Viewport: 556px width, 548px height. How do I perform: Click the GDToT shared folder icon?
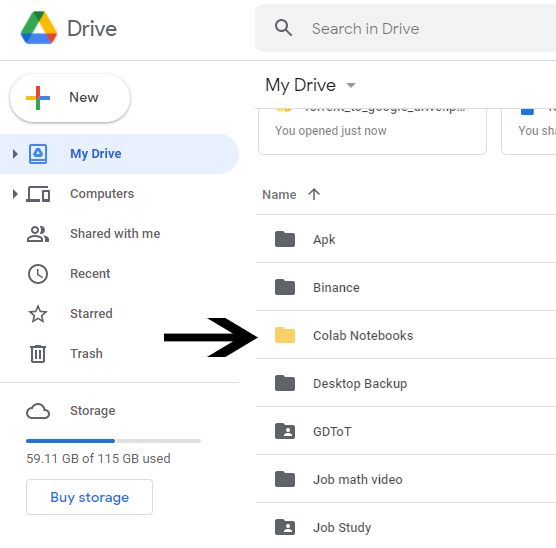pyautogui.click(x=285, y=431)
